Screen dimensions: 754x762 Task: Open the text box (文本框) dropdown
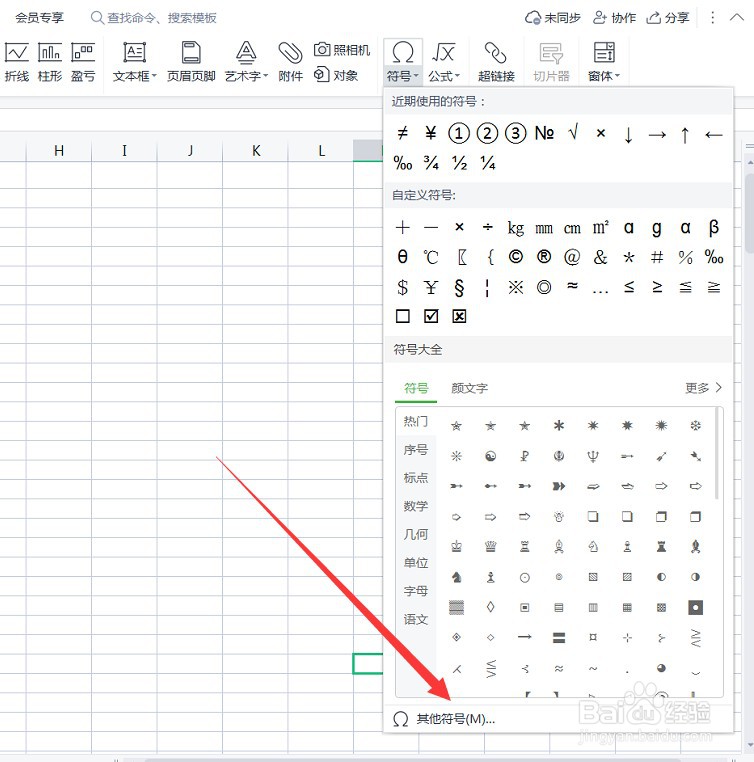[135, 62]
